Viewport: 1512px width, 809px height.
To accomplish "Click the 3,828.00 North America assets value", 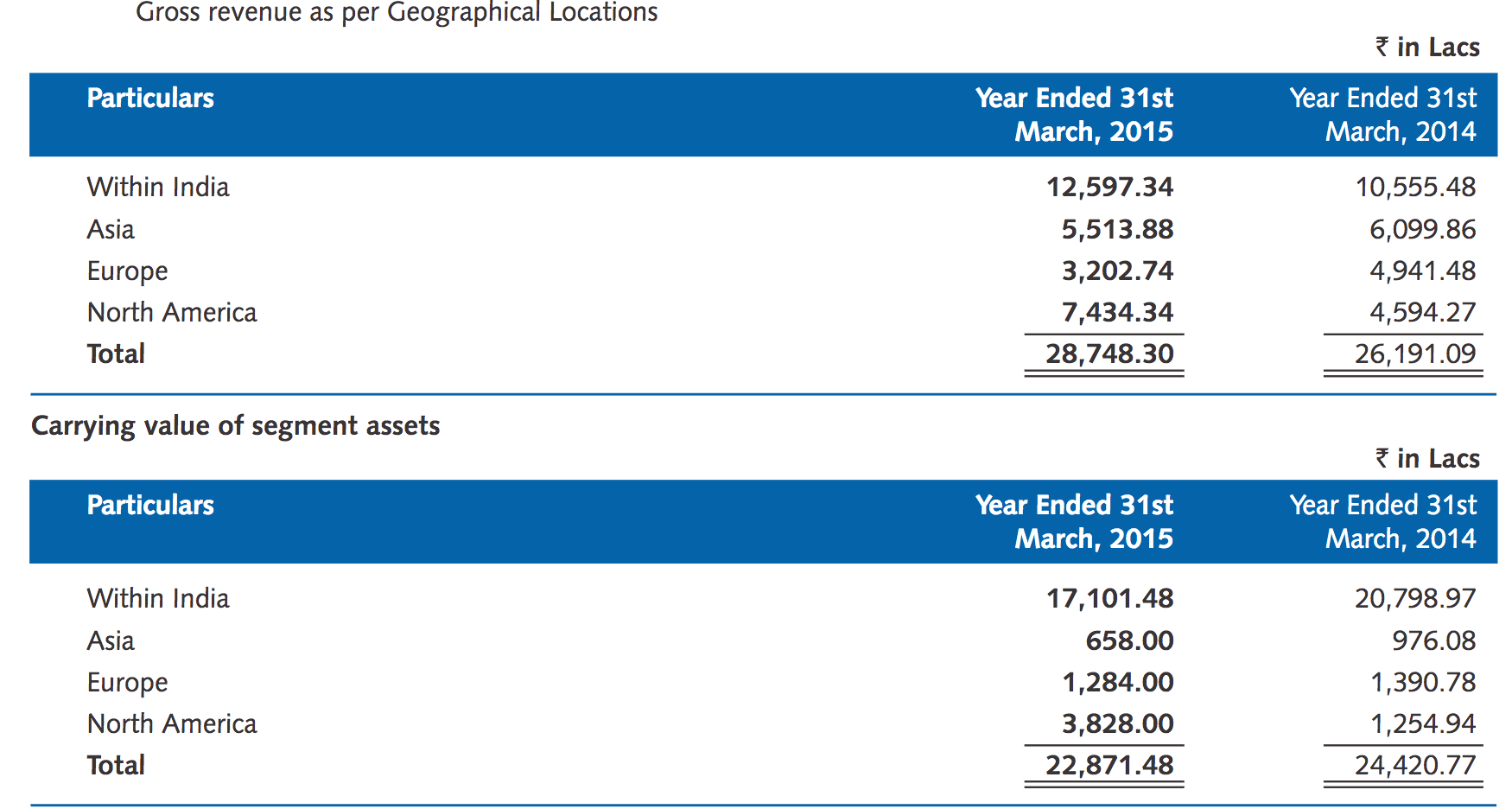I will pos(1117,723).
